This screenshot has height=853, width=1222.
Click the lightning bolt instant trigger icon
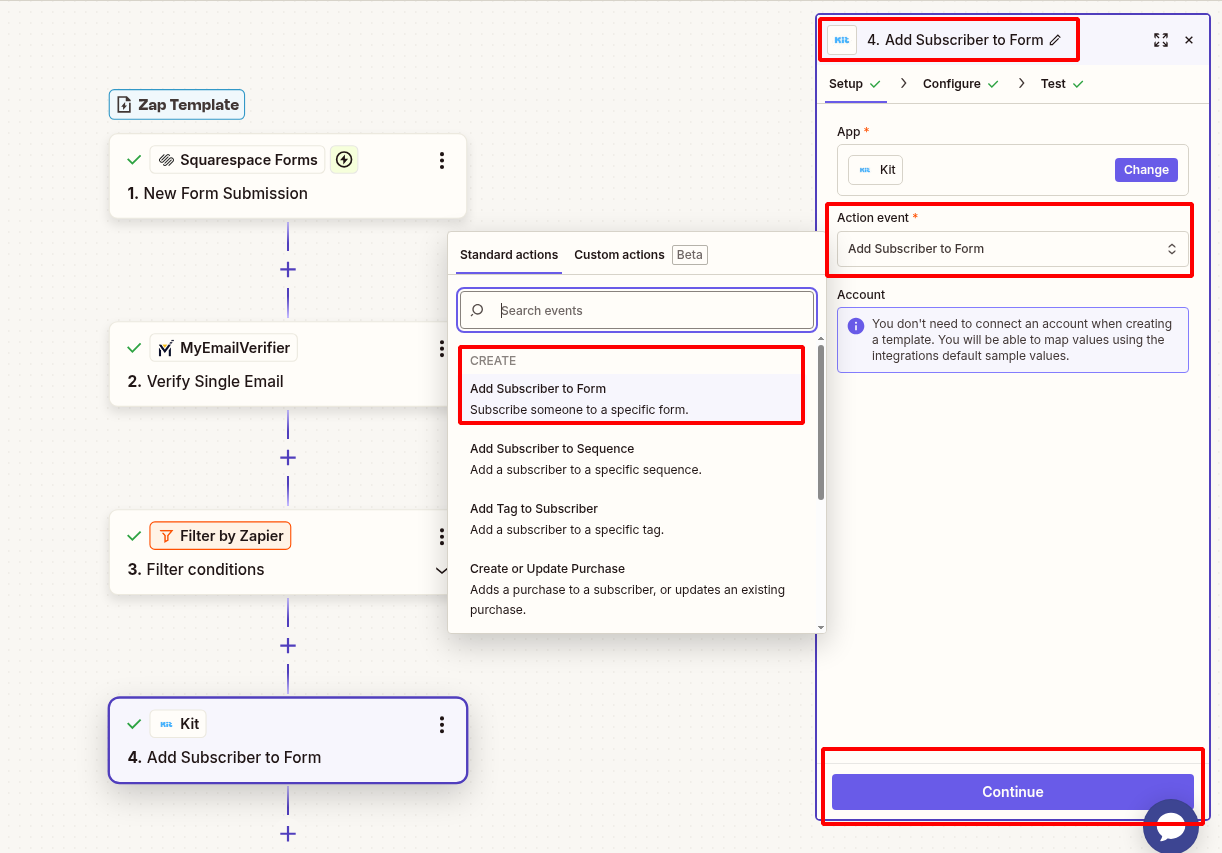[x=344, y=160]
